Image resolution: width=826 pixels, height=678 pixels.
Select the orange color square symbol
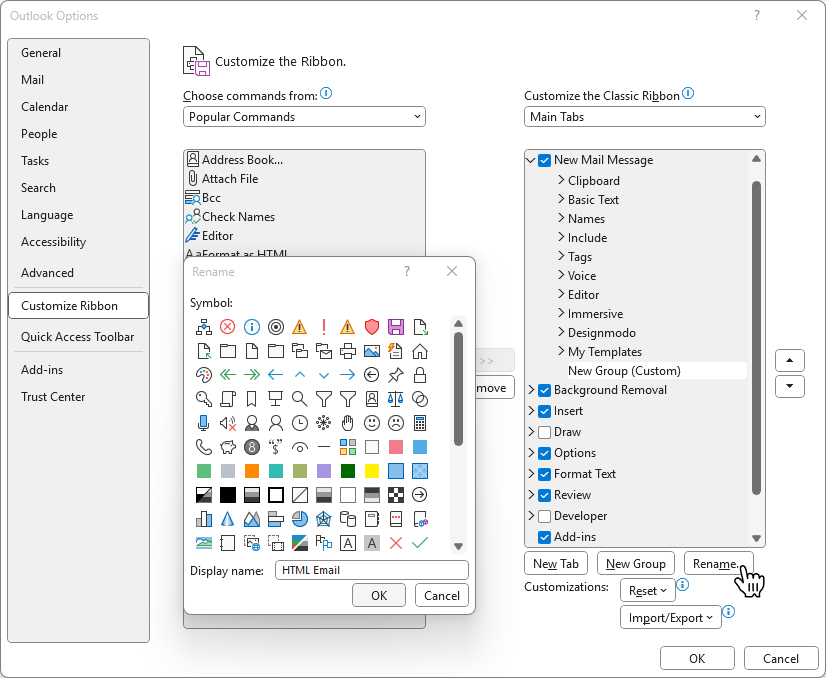pos(252,471)
